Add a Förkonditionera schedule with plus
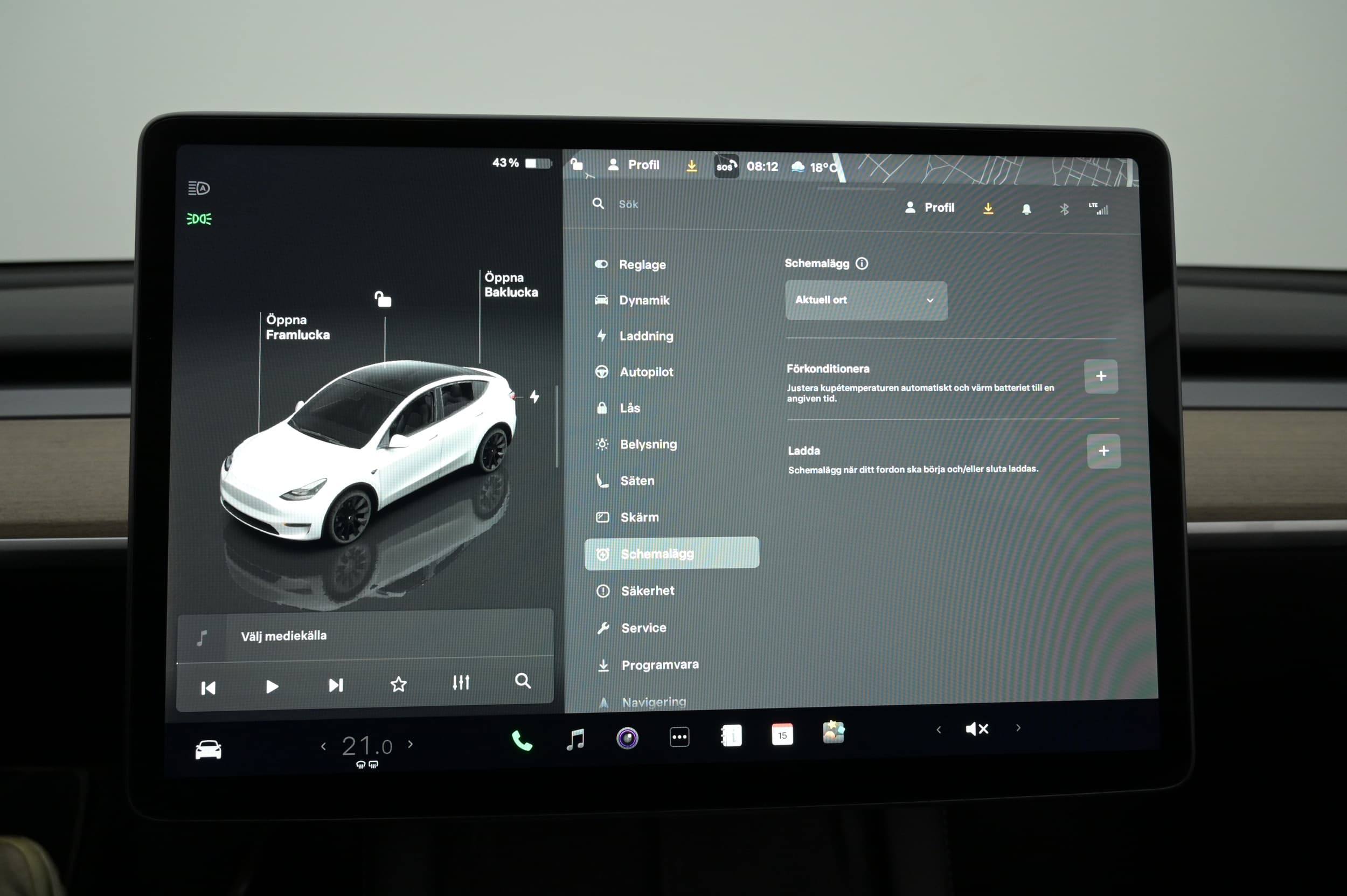 click(1100, 376)
